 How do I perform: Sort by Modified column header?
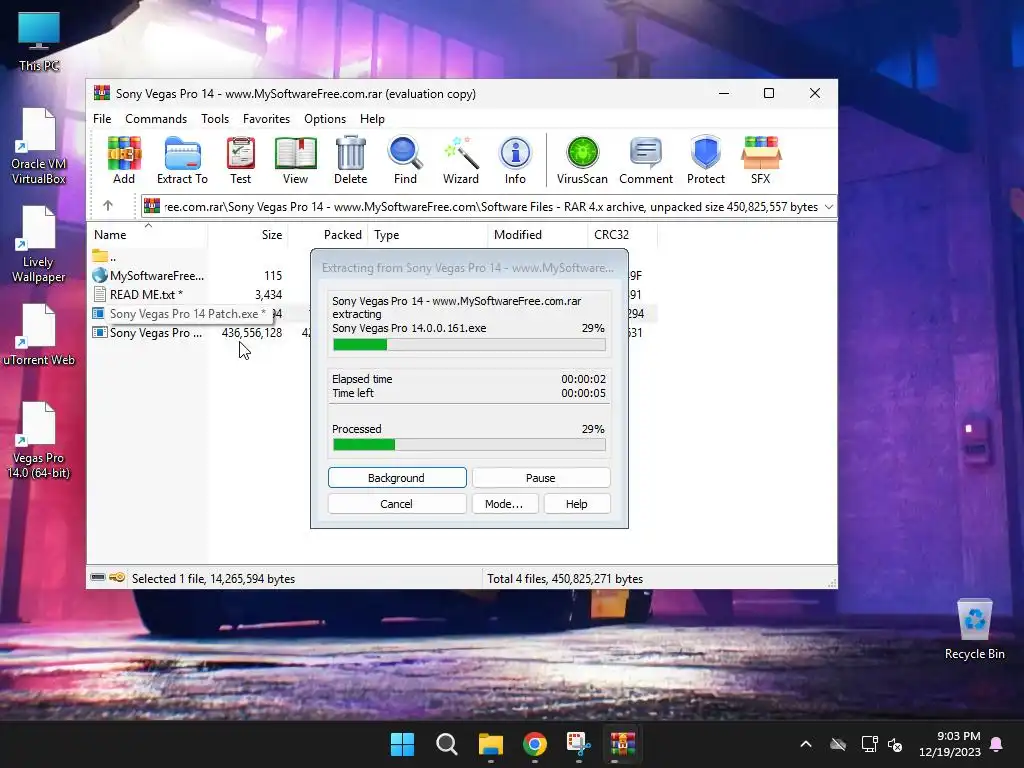537,234
